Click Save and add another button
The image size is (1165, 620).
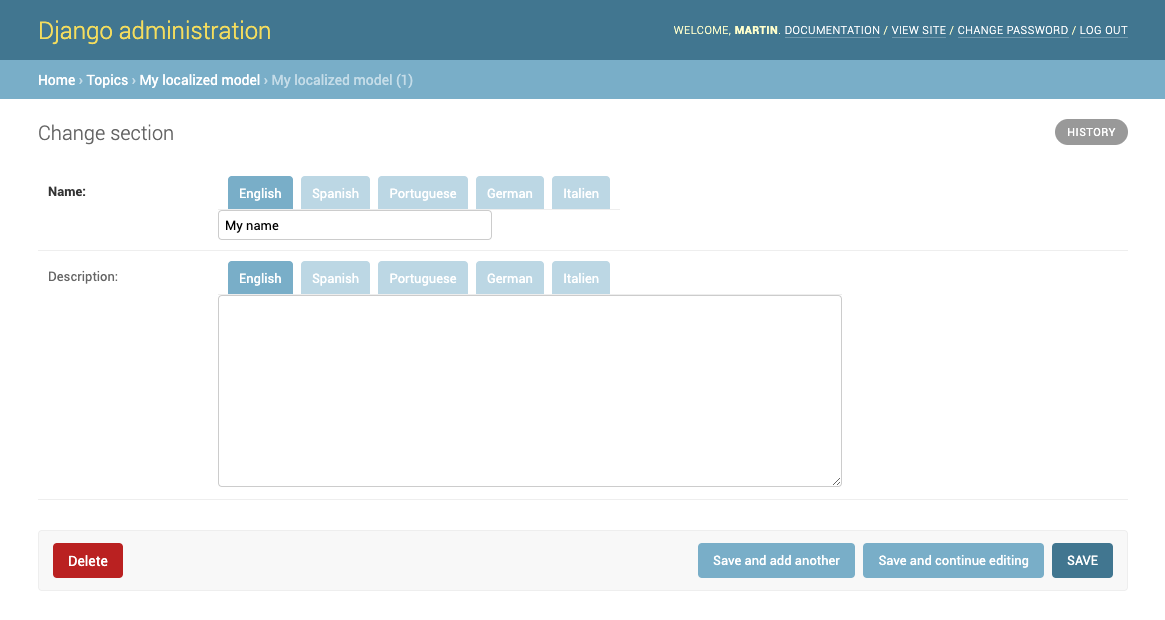(776, 561)
